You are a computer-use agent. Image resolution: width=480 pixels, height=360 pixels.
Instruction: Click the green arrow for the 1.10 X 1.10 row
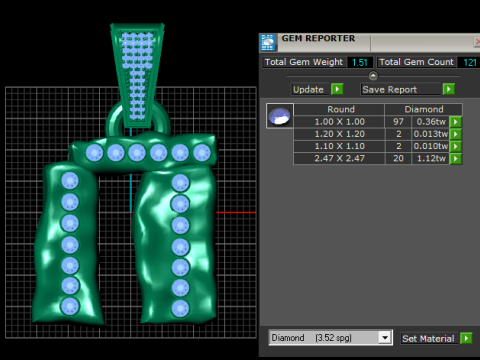pyautogui.click(x=456, y=146)
